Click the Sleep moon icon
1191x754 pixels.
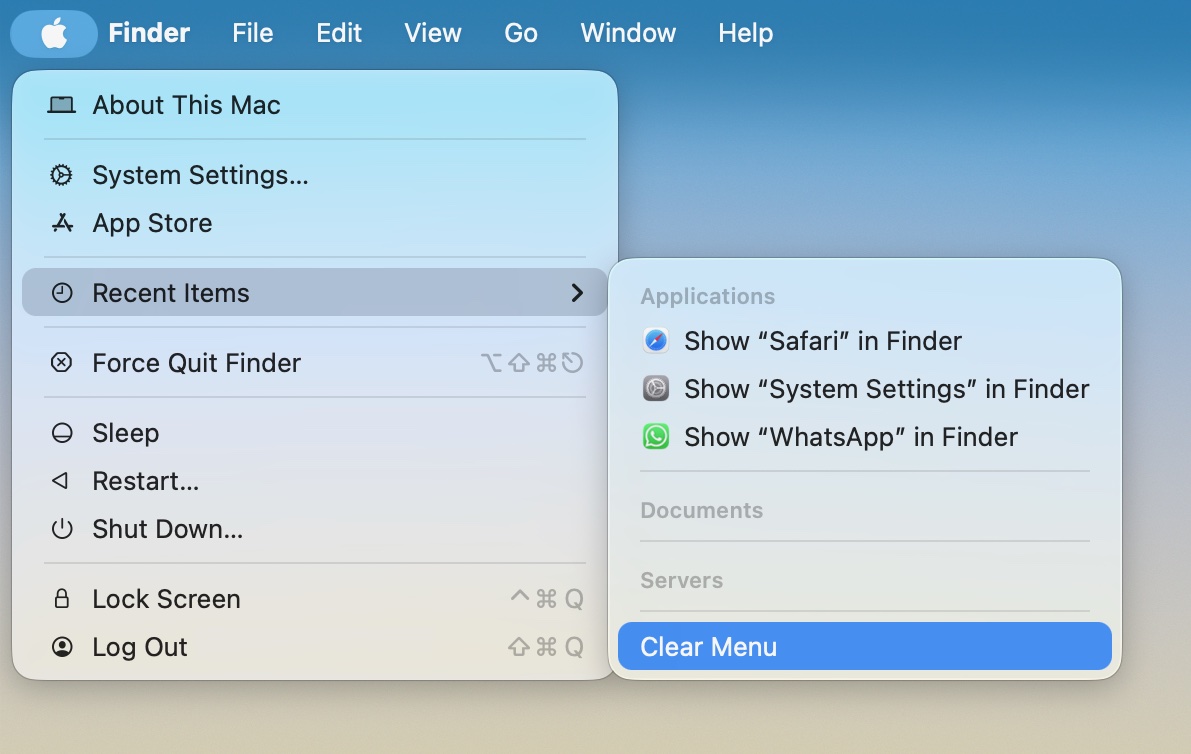62,433
